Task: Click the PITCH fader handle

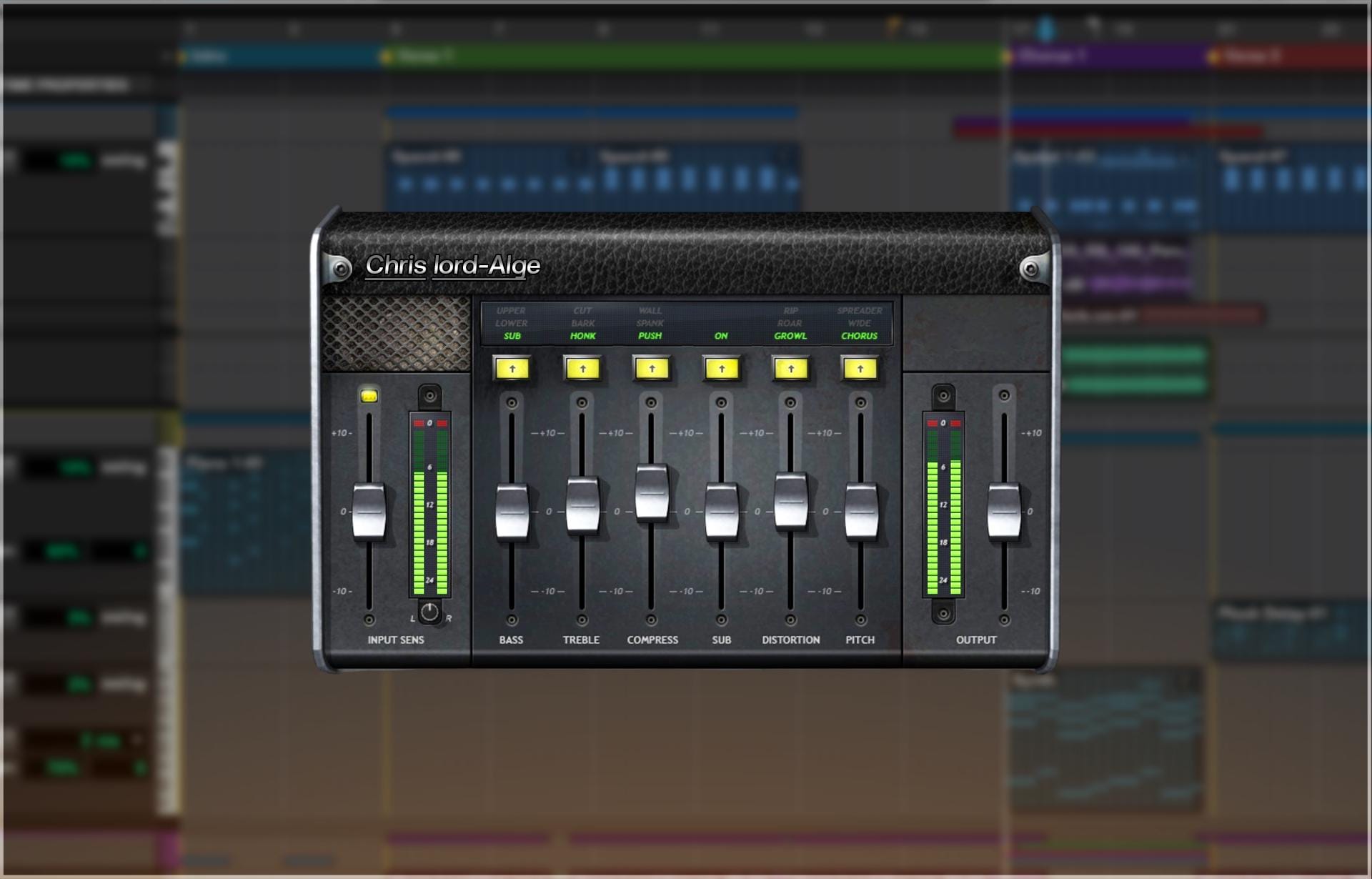Action: [x=860, y=512]
